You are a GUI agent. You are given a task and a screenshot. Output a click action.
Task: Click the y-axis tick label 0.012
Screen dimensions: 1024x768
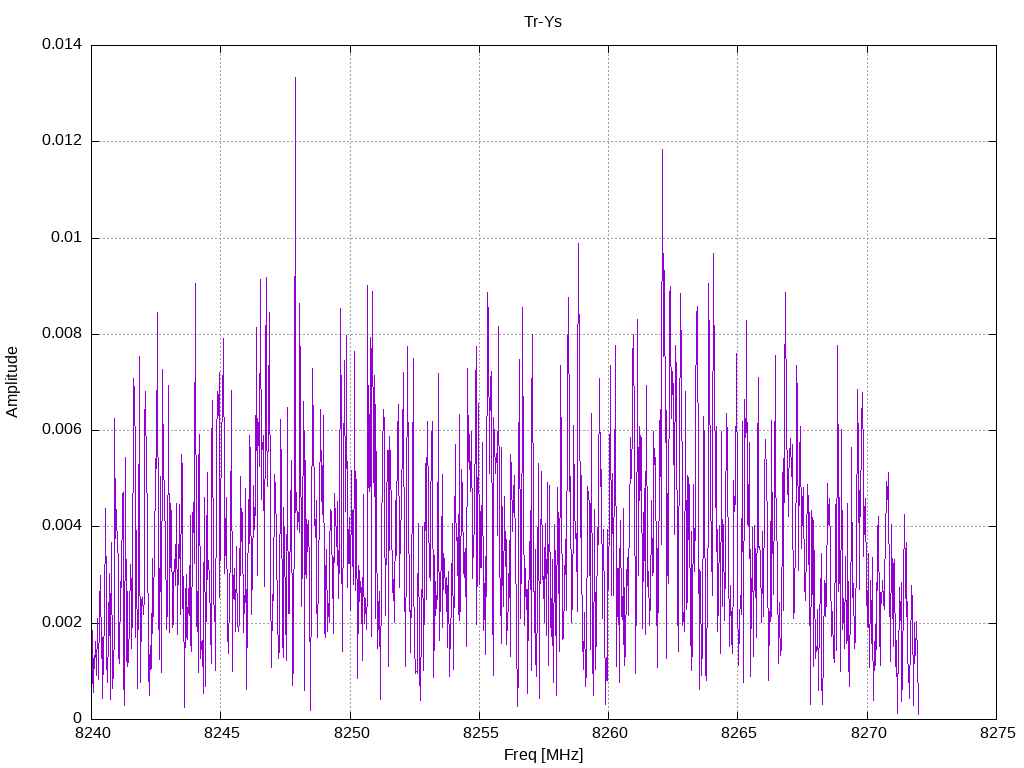(x=62, y=140)
